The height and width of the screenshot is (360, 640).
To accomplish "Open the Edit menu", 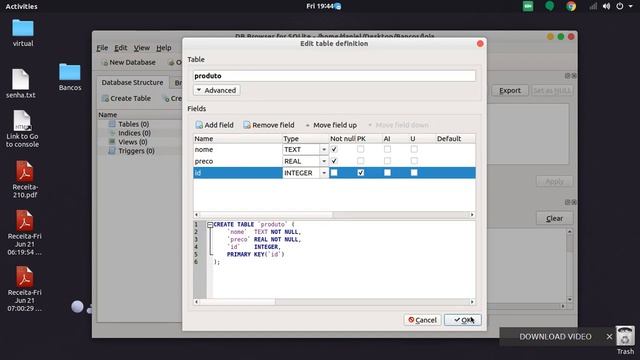I will click(x=120, y=48).
